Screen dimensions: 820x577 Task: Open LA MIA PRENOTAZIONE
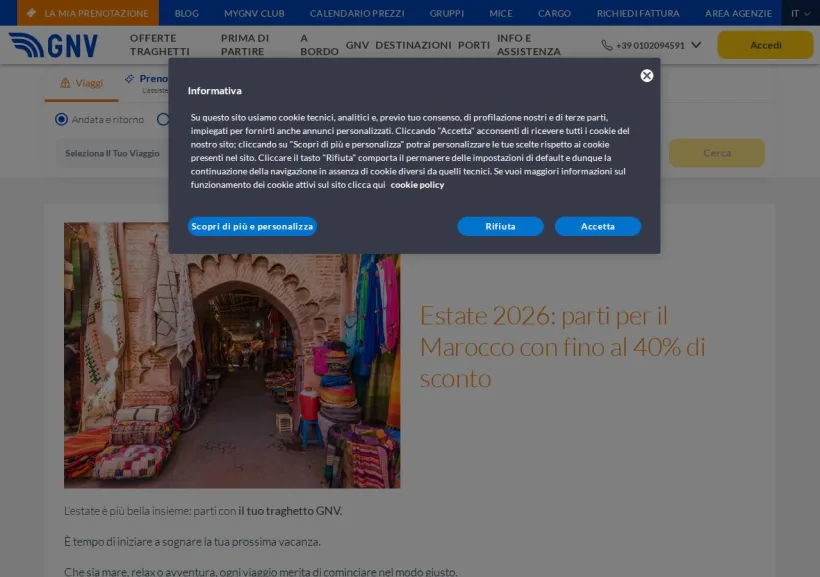[x=88, y=13]
